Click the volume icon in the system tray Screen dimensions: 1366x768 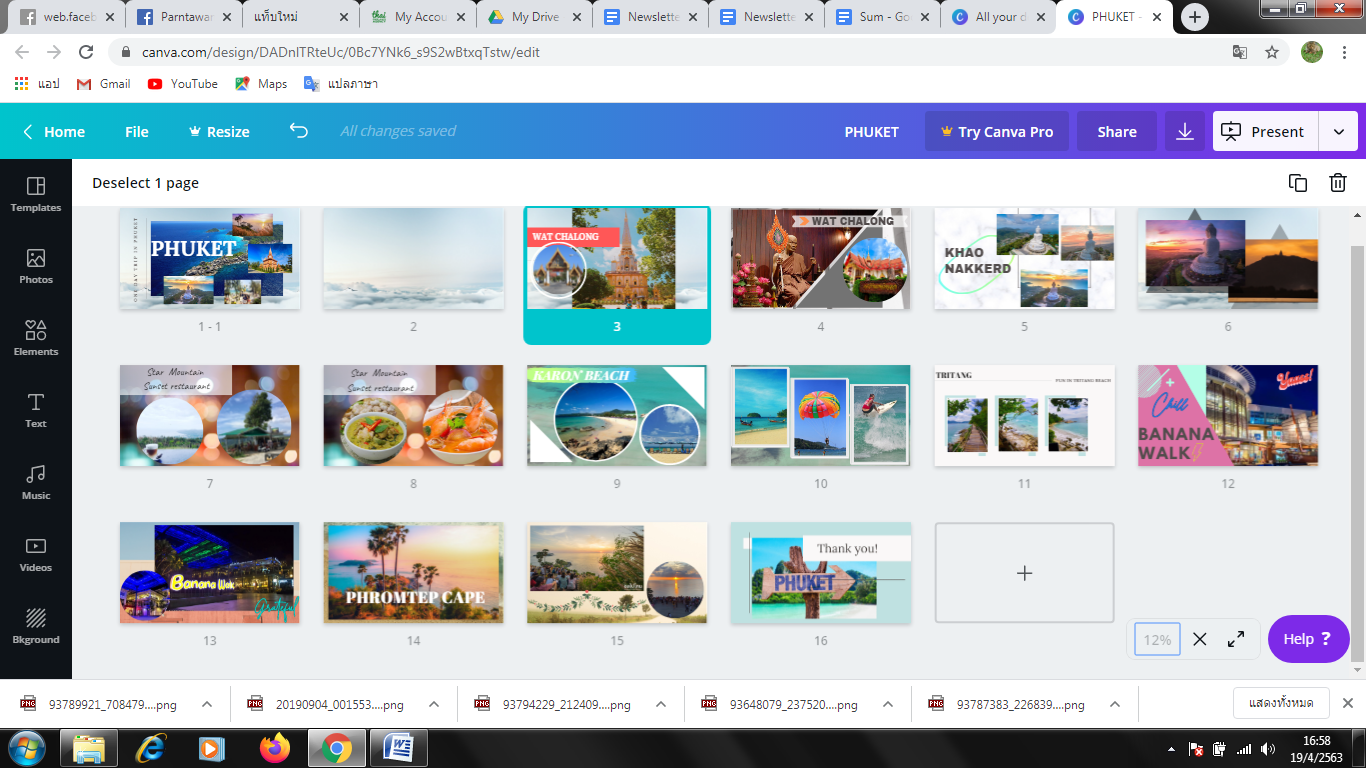click(1268, 749)
